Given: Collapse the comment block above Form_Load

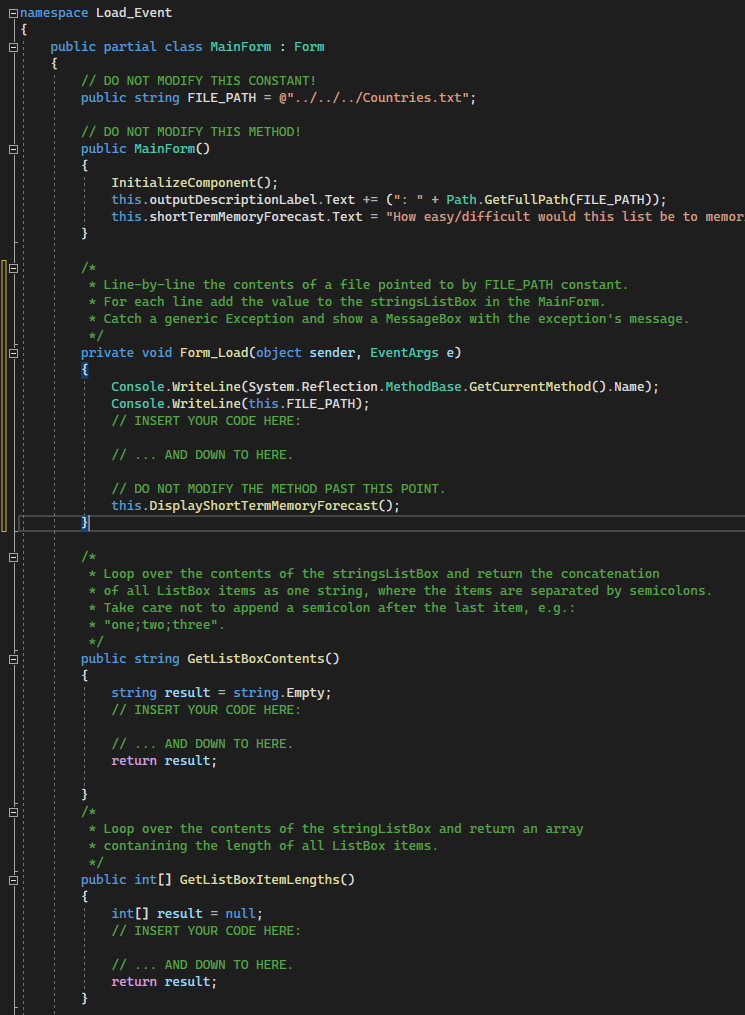Looking at the screenshot, I should tap(12, 268).
